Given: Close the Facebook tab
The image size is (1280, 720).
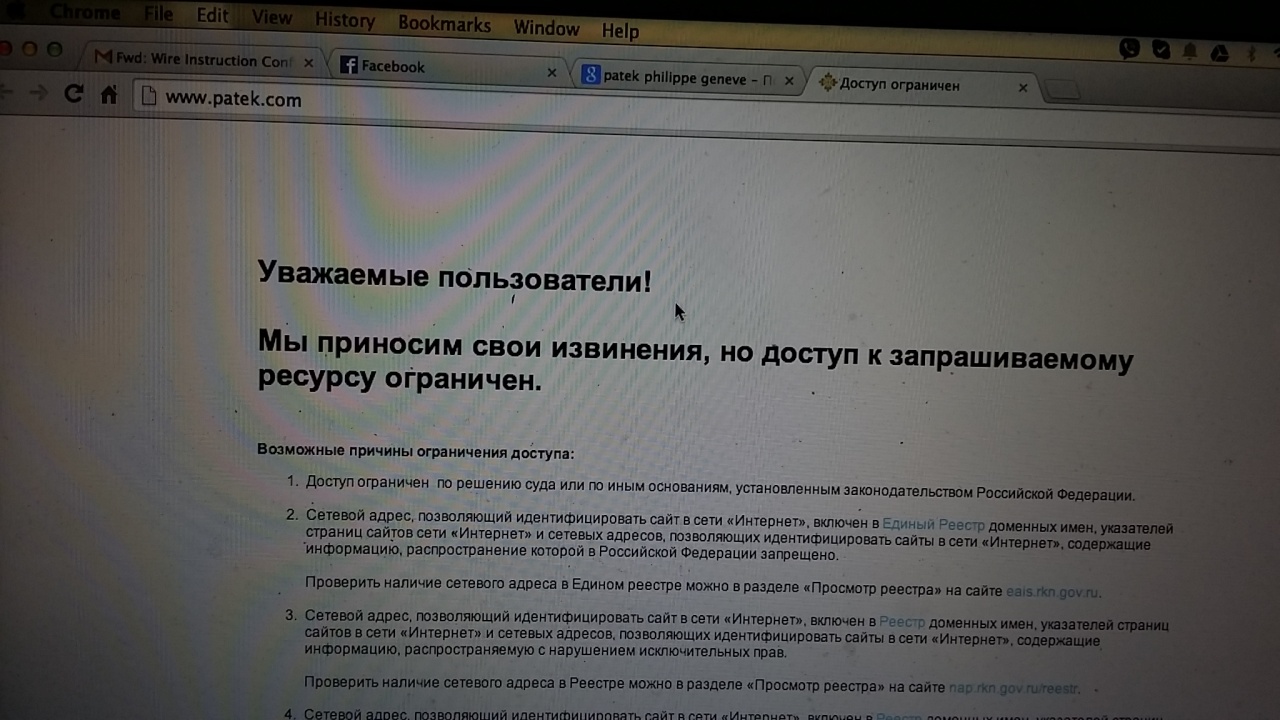Looking at the screenshot, I should 552,73.
